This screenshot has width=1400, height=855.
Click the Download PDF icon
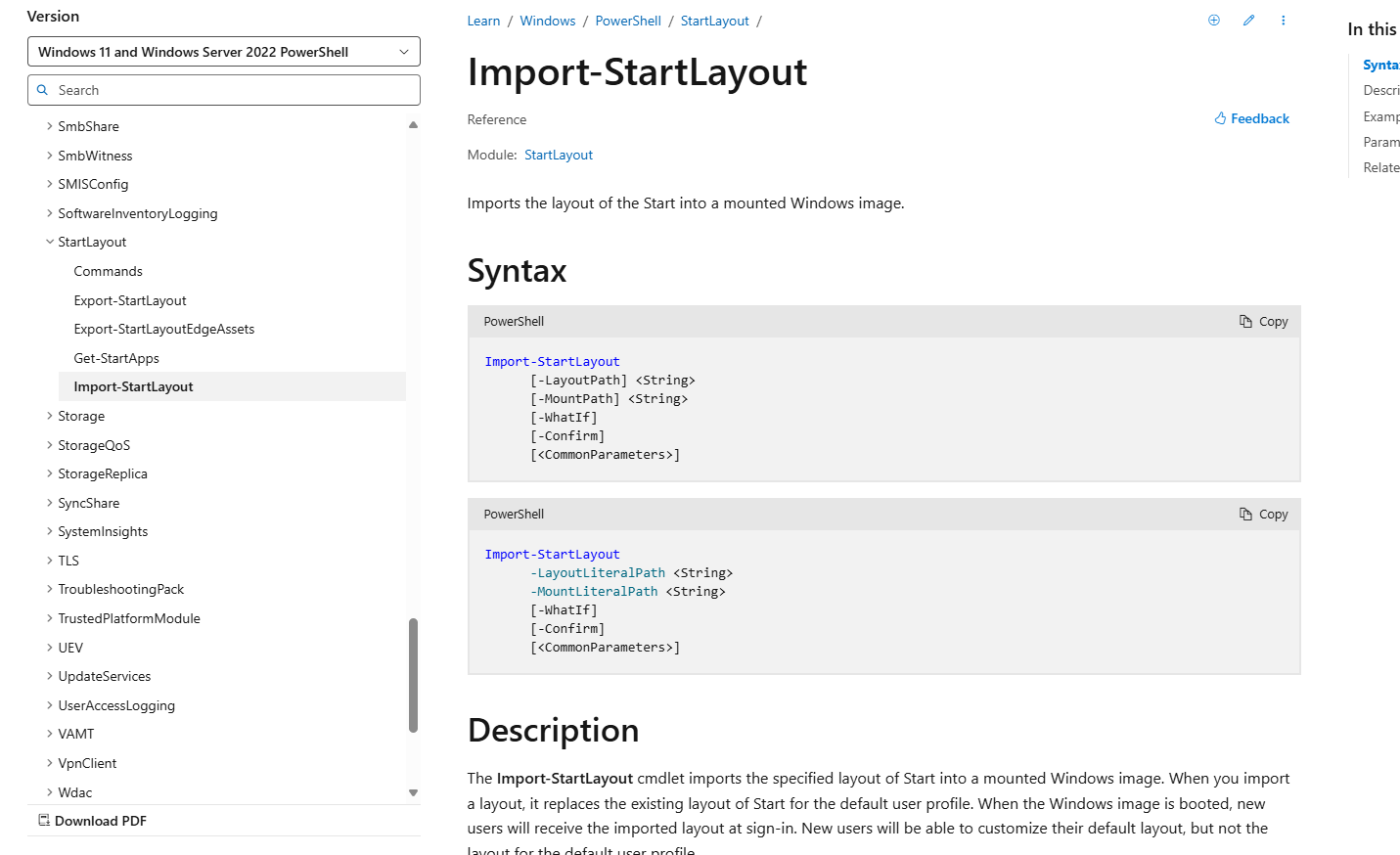(44, 821)
